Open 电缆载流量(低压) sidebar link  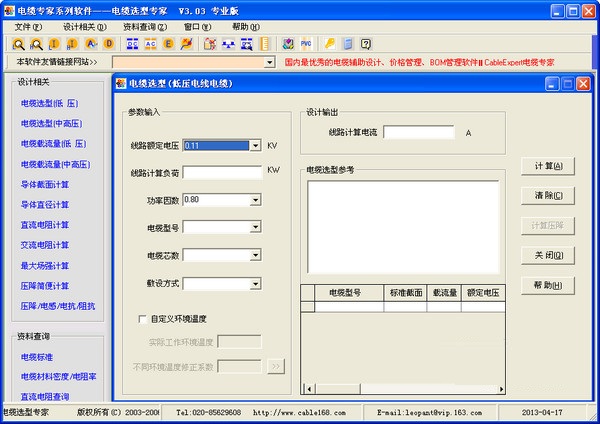[54, 144]
